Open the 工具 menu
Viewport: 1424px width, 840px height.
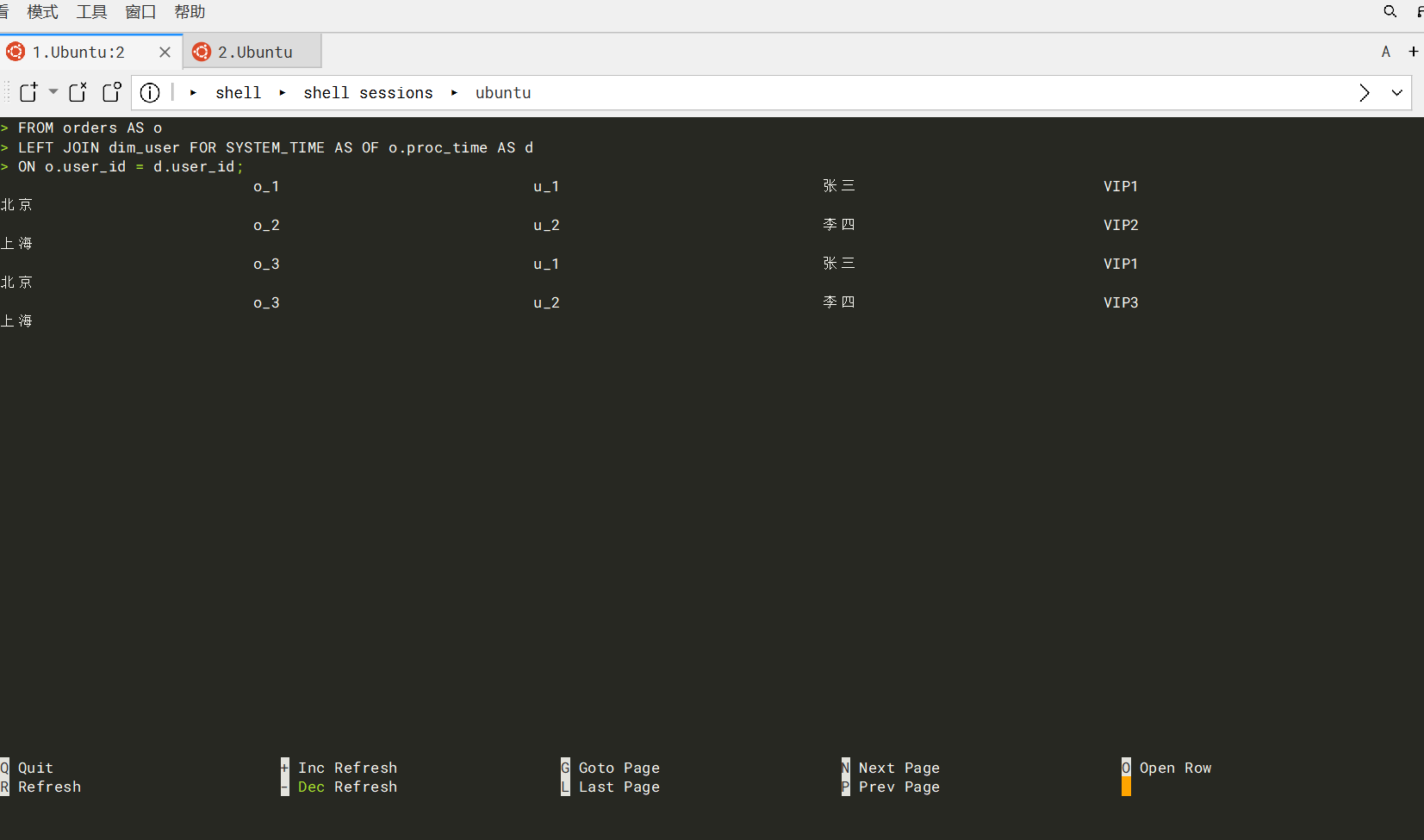point(91,12)
